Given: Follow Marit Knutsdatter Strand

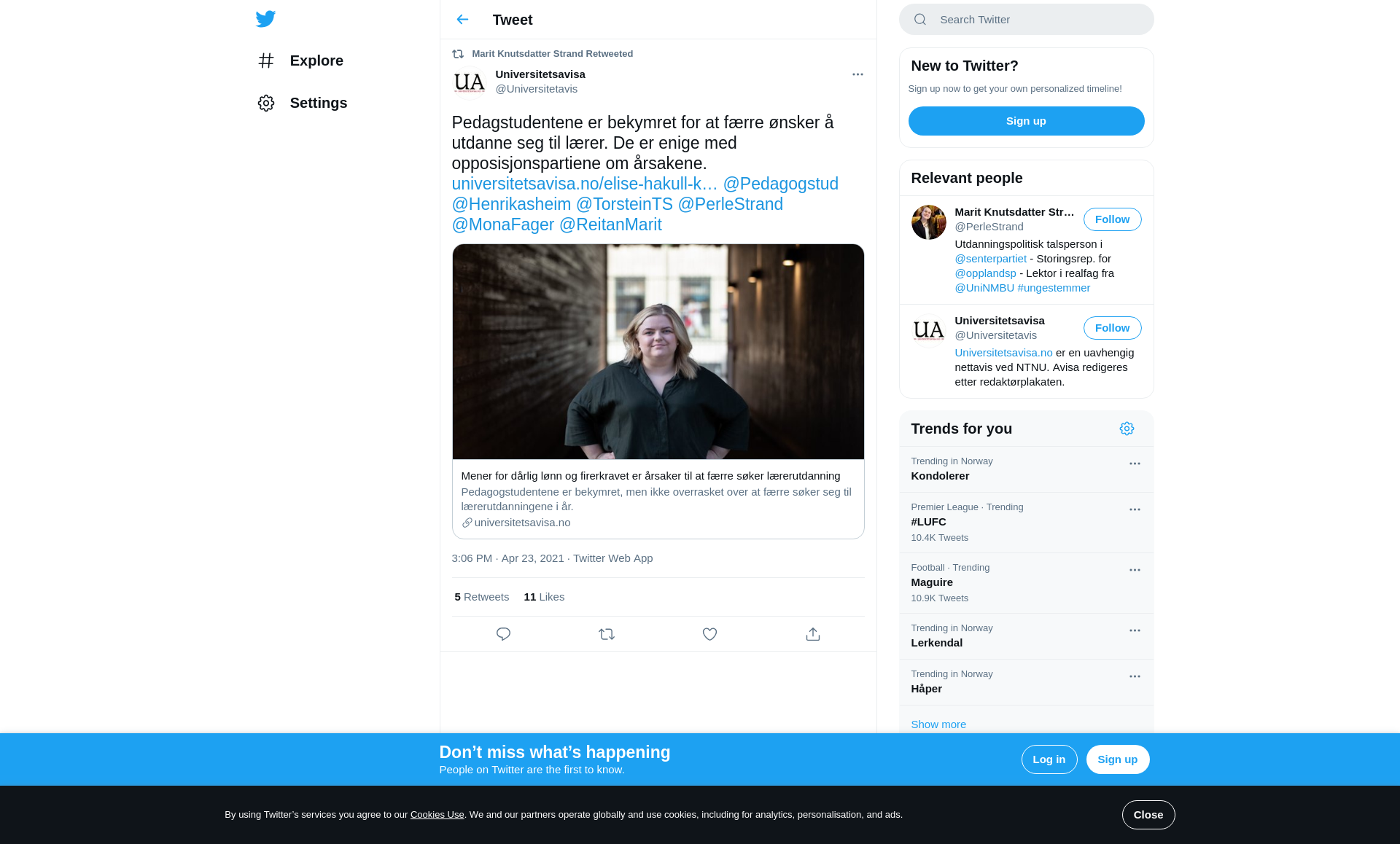Looking at the screenshot, I should (x=1112, y=219).
